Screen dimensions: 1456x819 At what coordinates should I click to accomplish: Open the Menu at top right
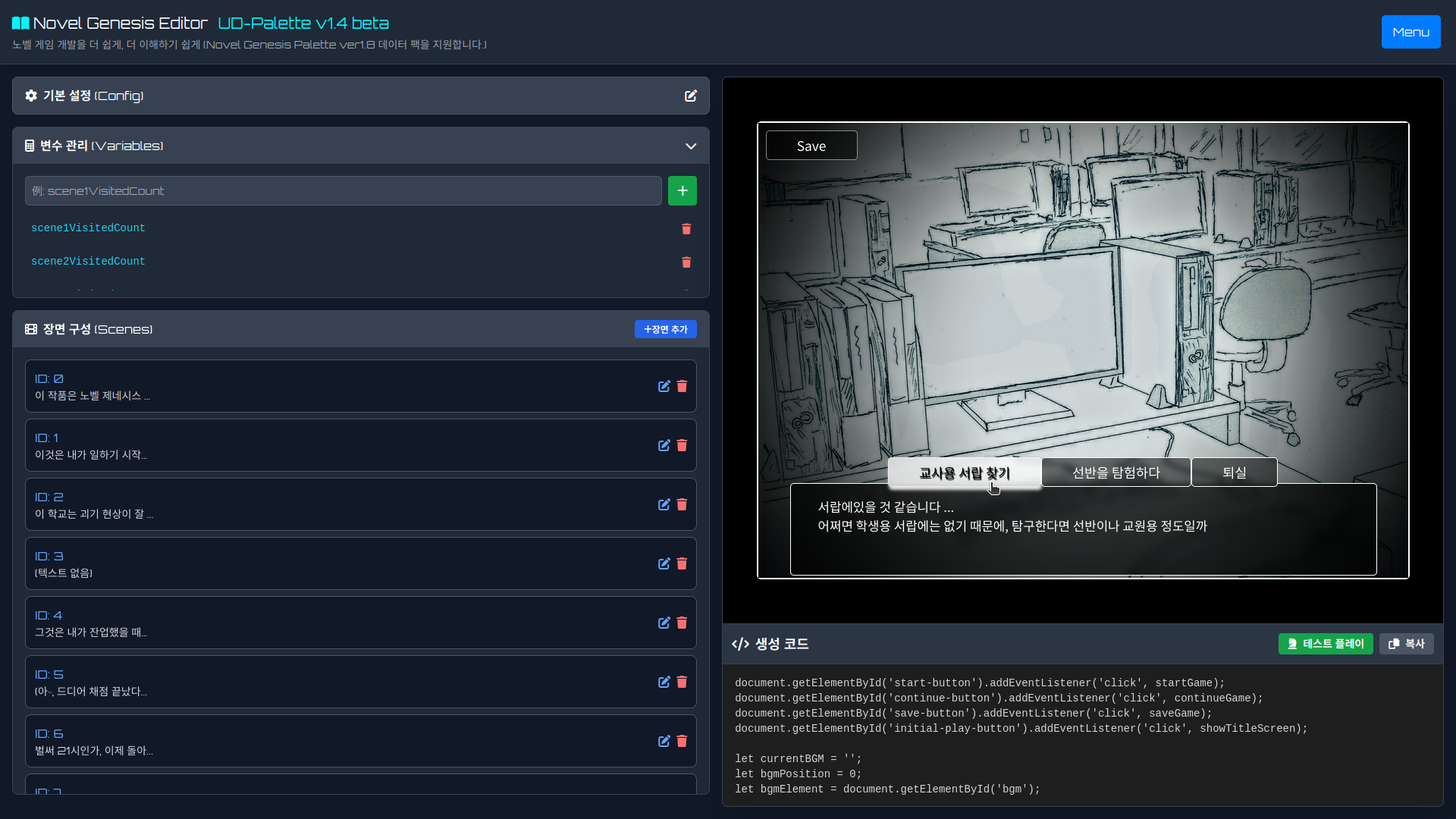pyautogui.click(x=1410, y=32)
